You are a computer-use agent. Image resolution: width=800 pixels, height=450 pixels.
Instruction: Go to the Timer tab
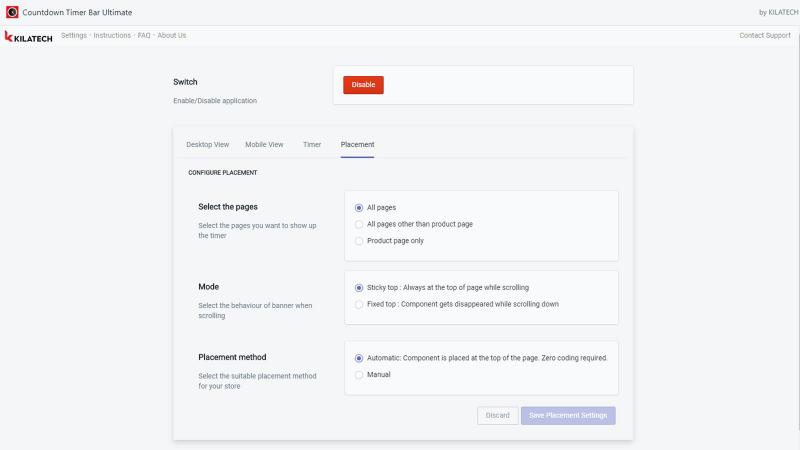coord(312,144)
